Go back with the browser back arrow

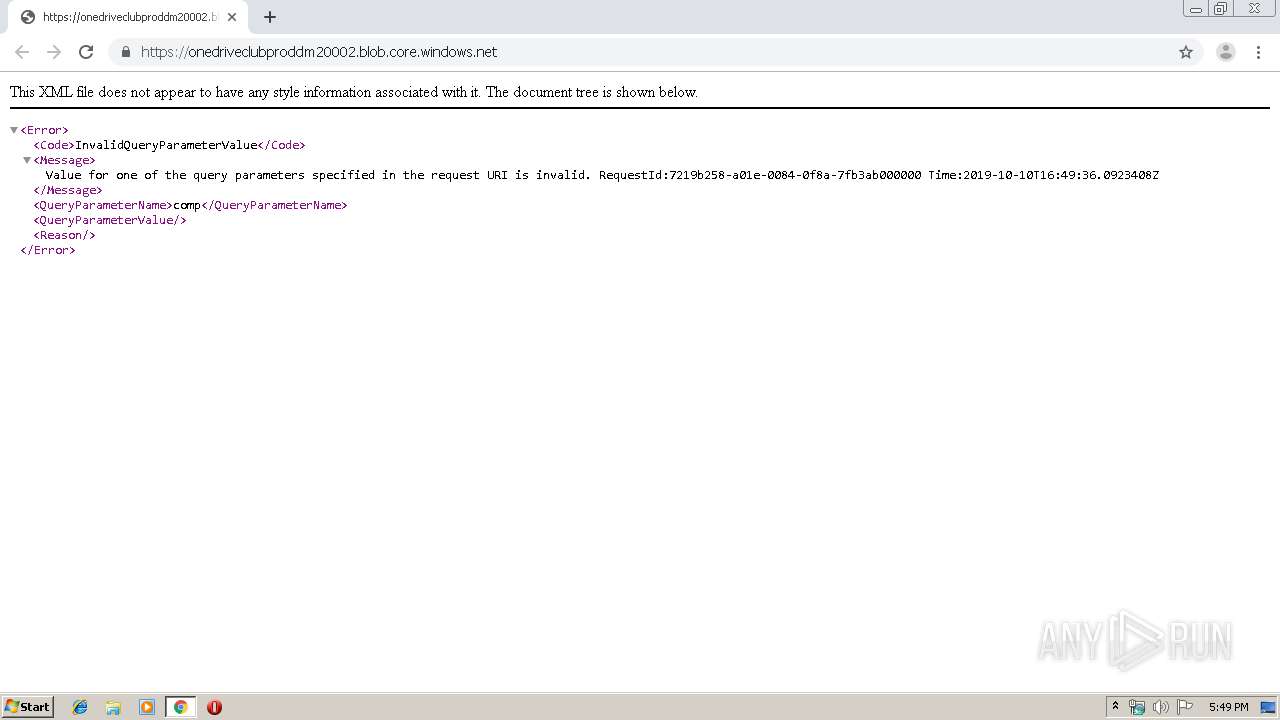[x=22, y=52]
